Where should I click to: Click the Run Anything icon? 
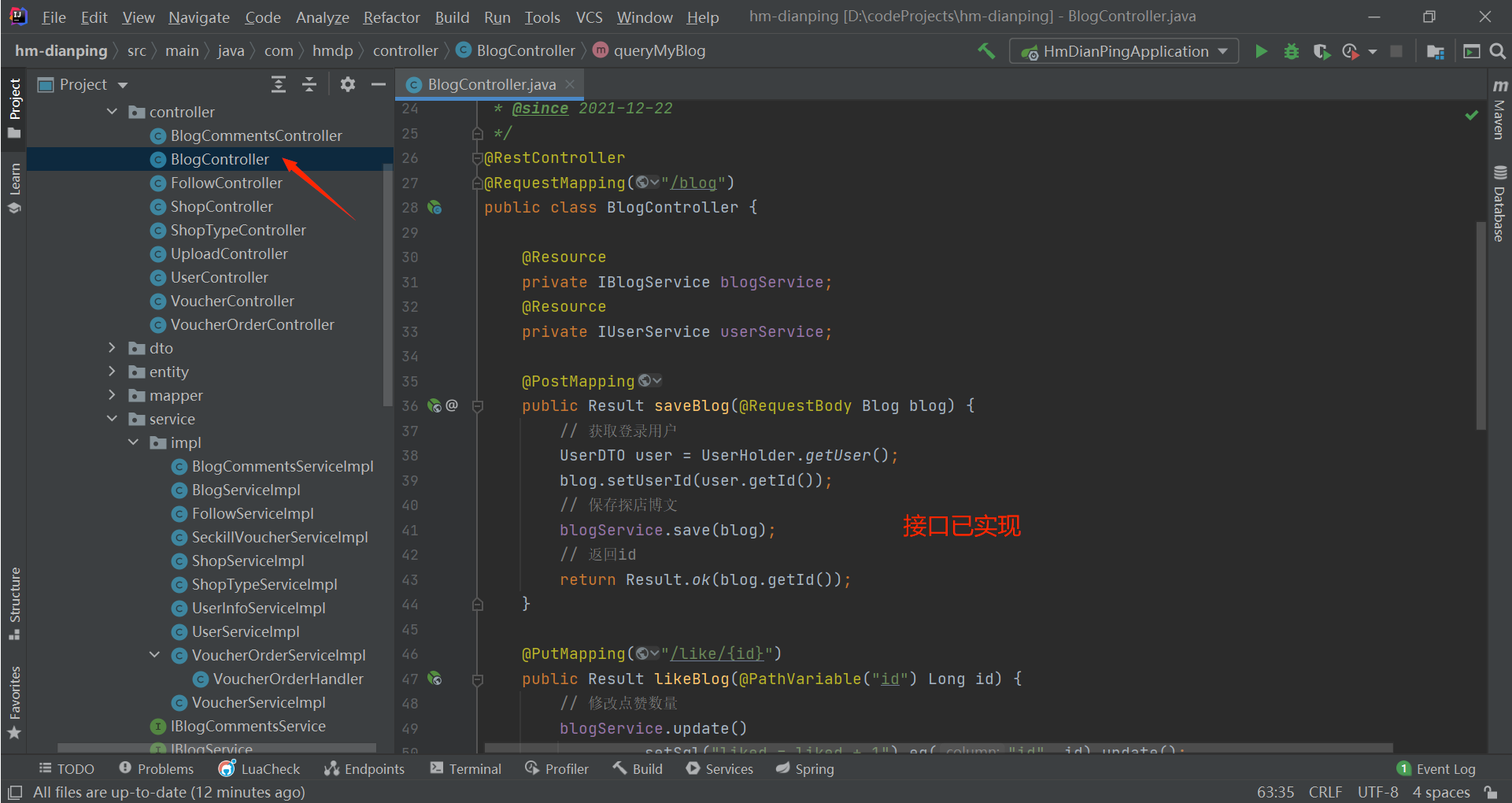(x=1471, y=51)
